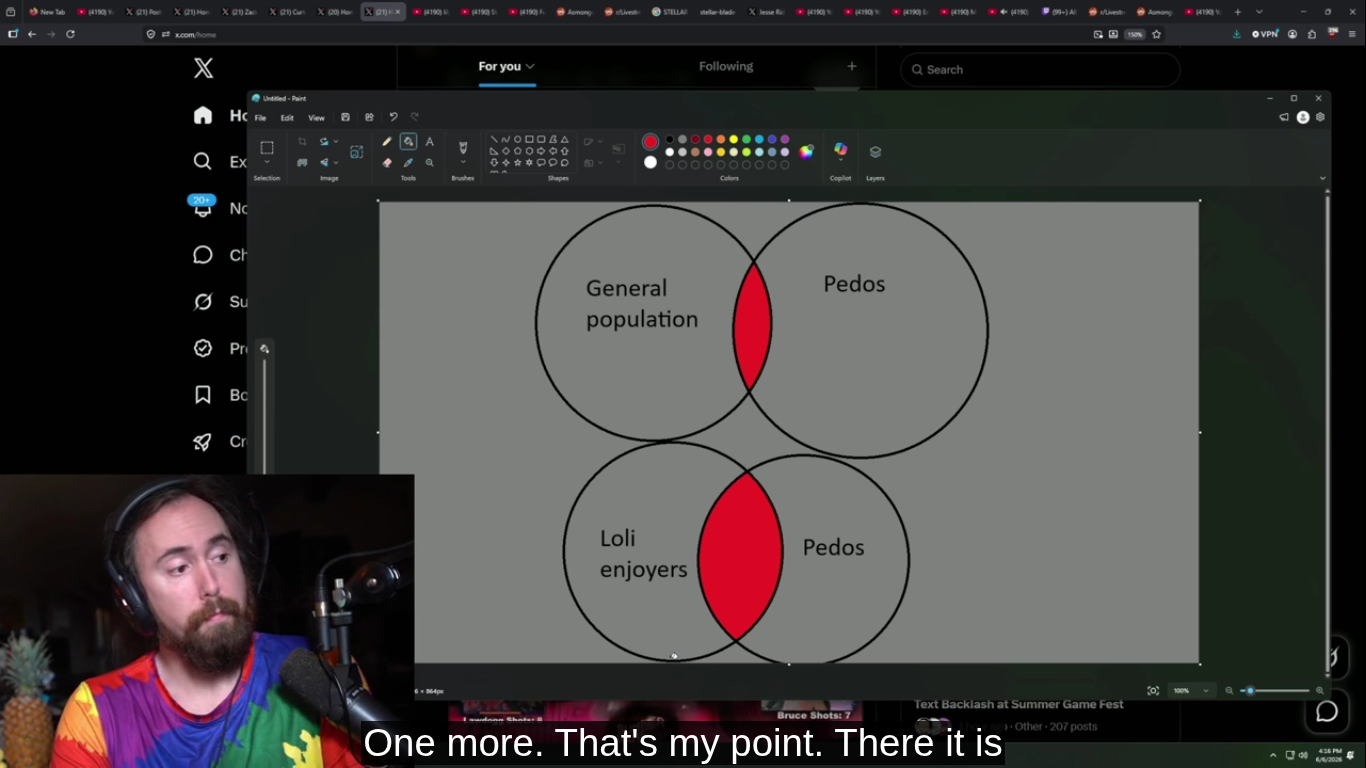
Task: Select the Magnifier tool in Paint
Action: coord(430,162)
